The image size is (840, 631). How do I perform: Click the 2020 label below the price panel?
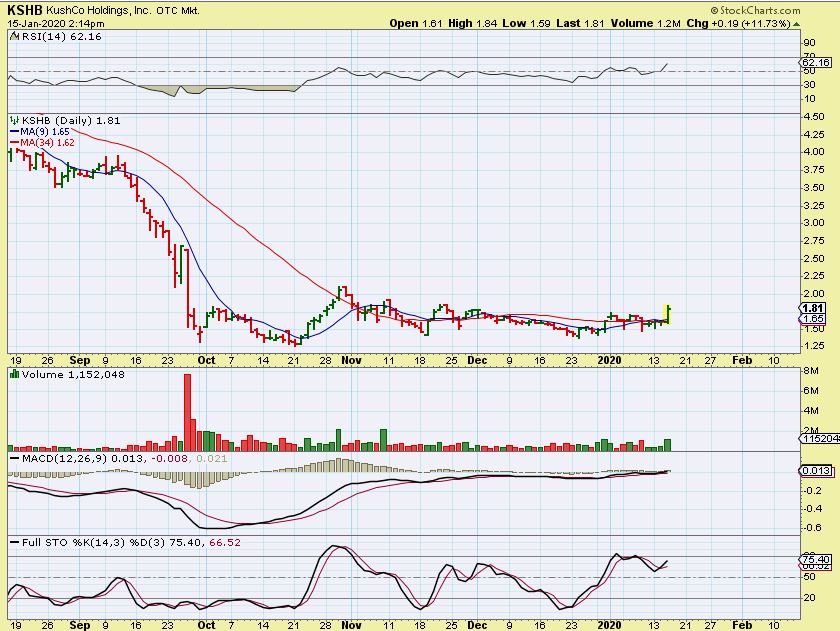click(x=609, y=360)
